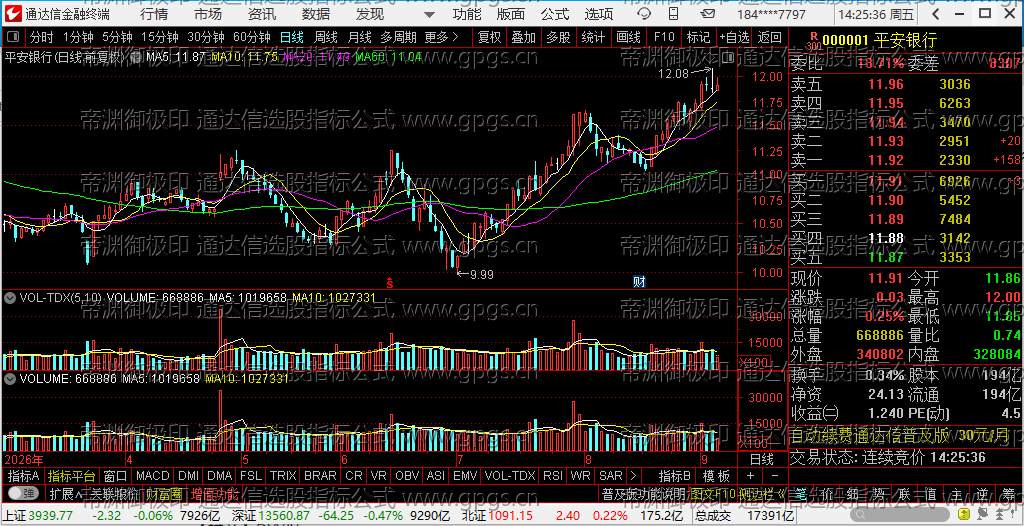Click the customer service headset icon
This screenshot has width=1024, height=526.
coord(644,14)
